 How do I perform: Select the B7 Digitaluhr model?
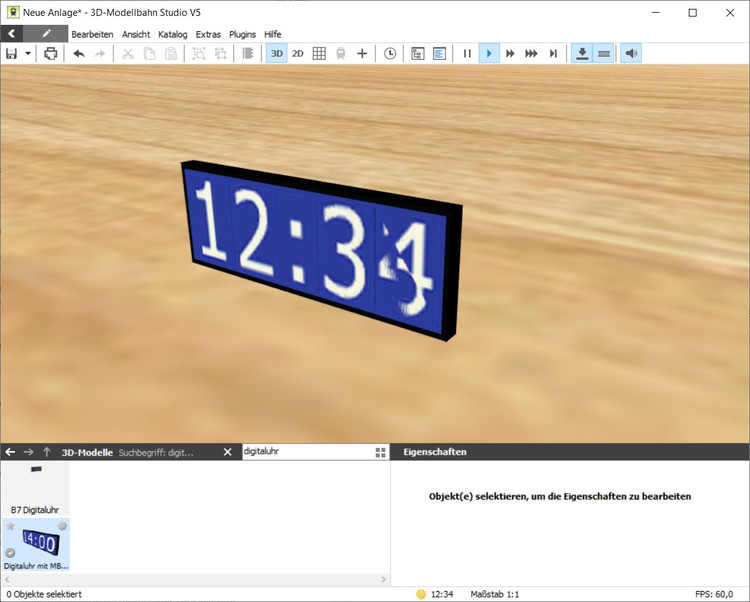pyautogui.click(x=35, y=489)
